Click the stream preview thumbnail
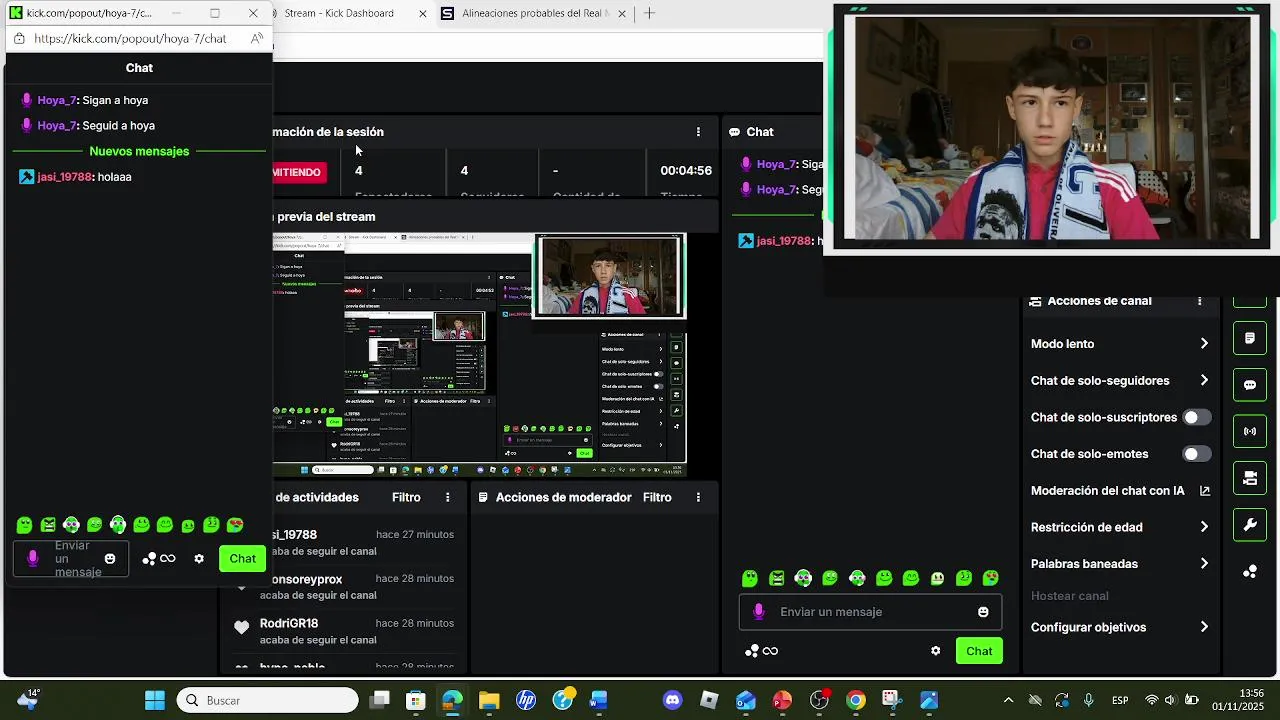 pyautogui.click(x=480, y=355)
